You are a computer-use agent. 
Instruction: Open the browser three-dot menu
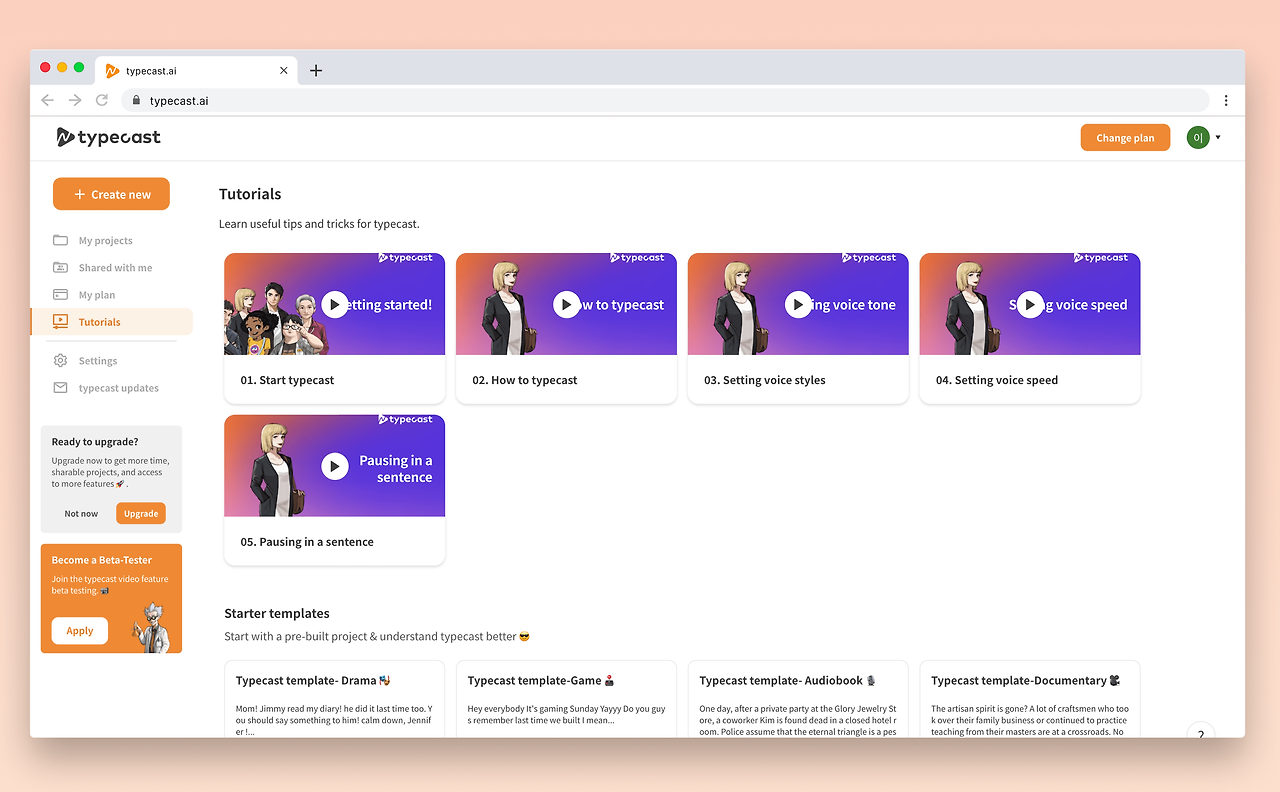tap(1226, 100)
